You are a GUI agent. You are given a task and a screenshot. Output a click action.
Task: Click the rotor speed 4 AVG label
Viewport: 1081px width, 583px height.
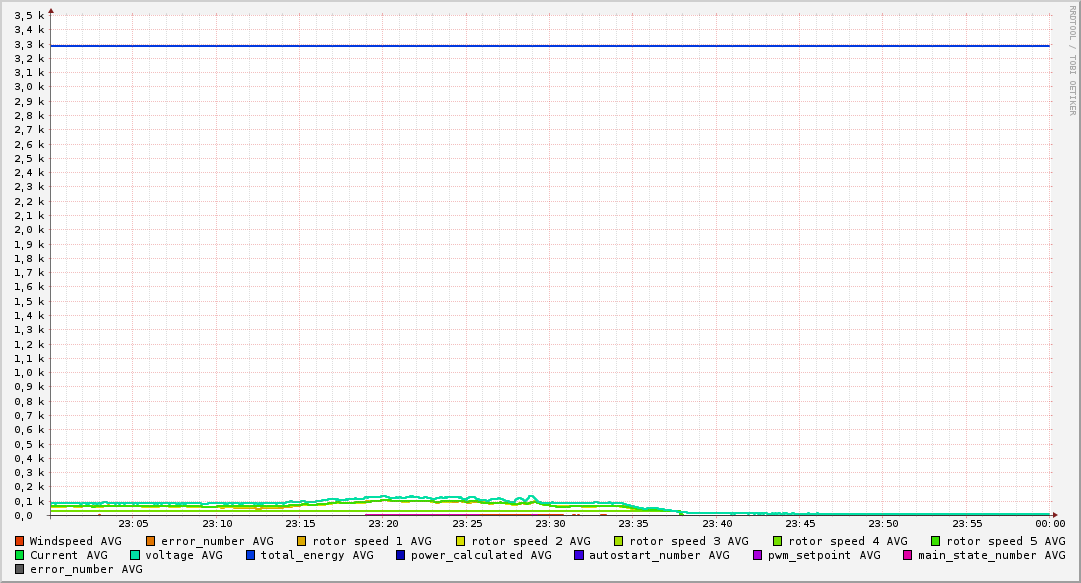tap(847, 541)
